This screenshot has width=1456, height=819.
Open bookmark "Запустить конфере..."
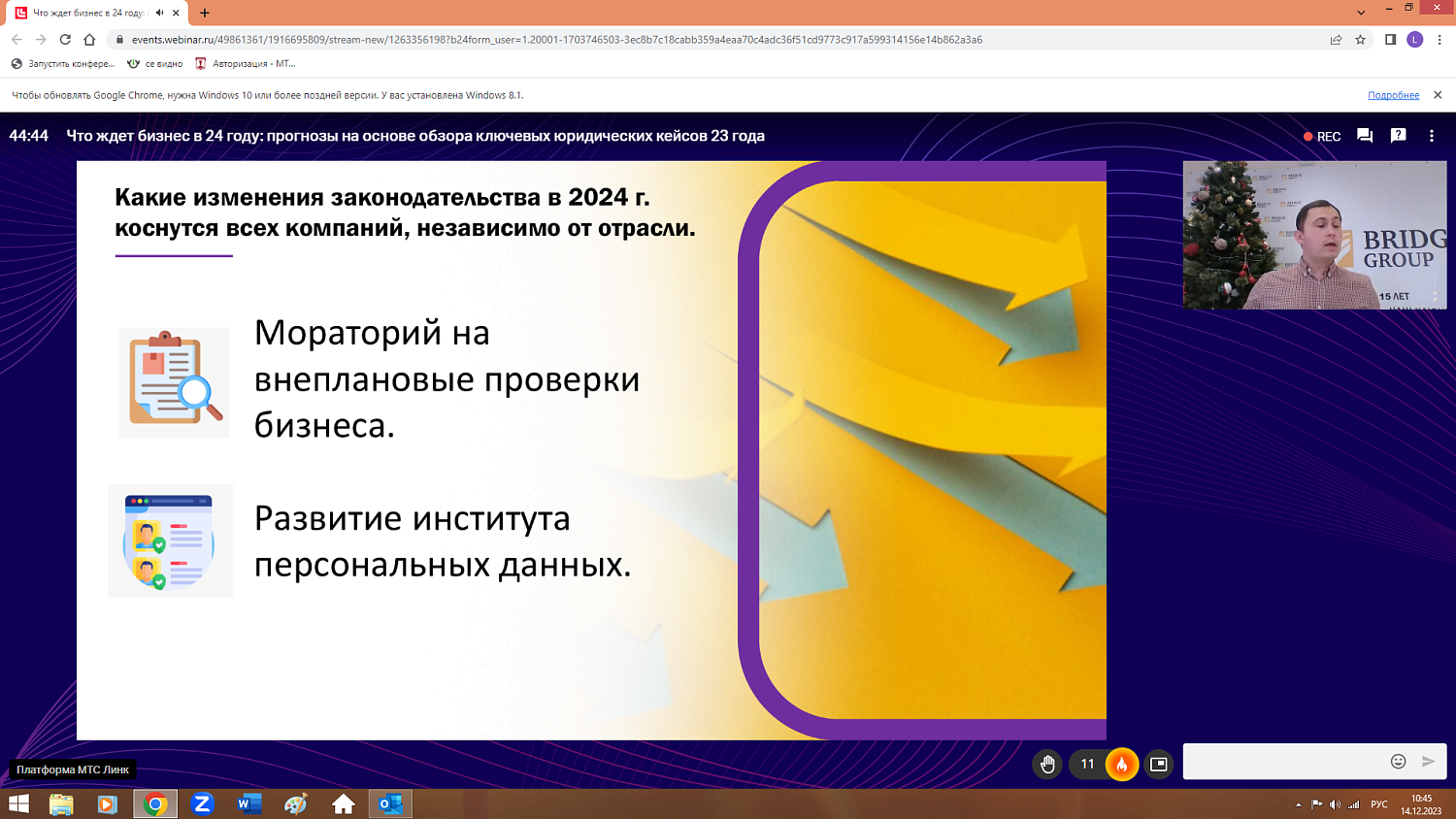click(x=63, y=64)
